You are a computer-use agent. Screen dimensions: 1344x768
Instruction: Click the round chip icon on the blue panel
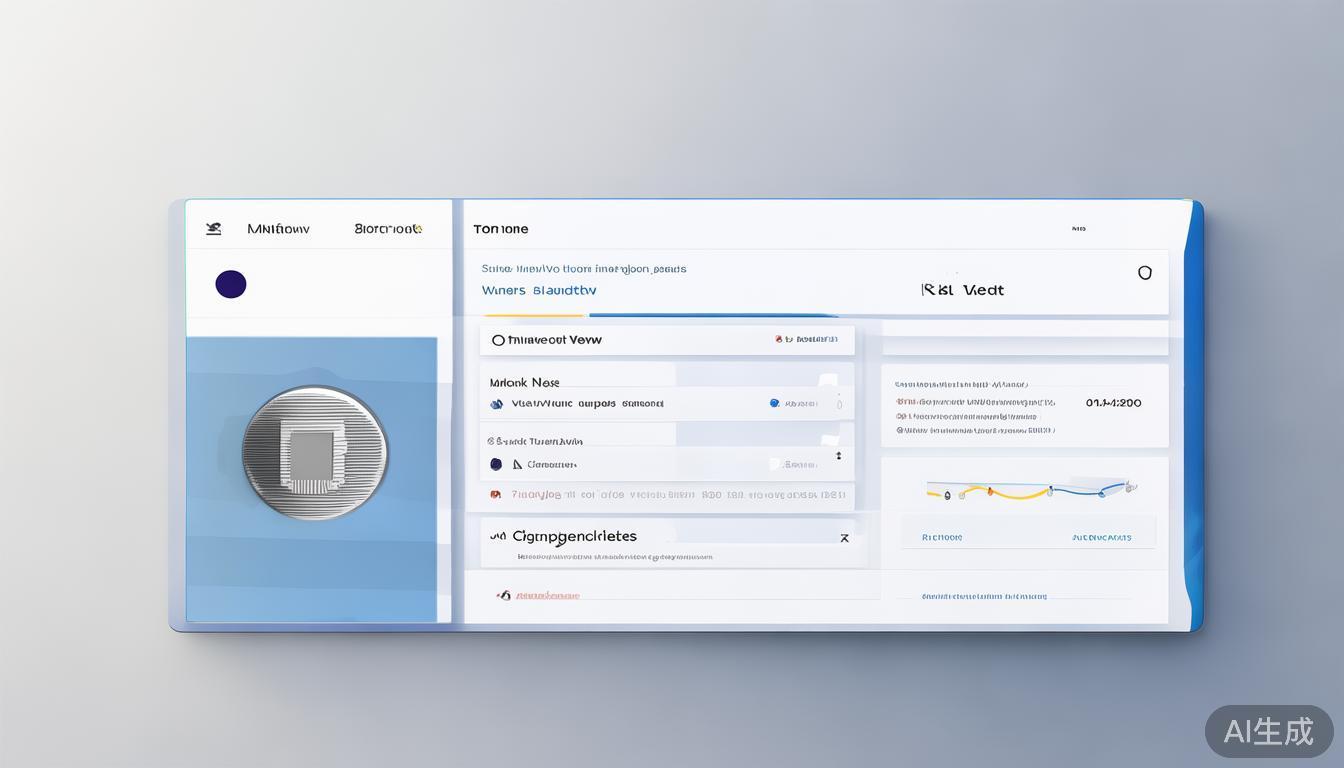(x=315, y=453)
